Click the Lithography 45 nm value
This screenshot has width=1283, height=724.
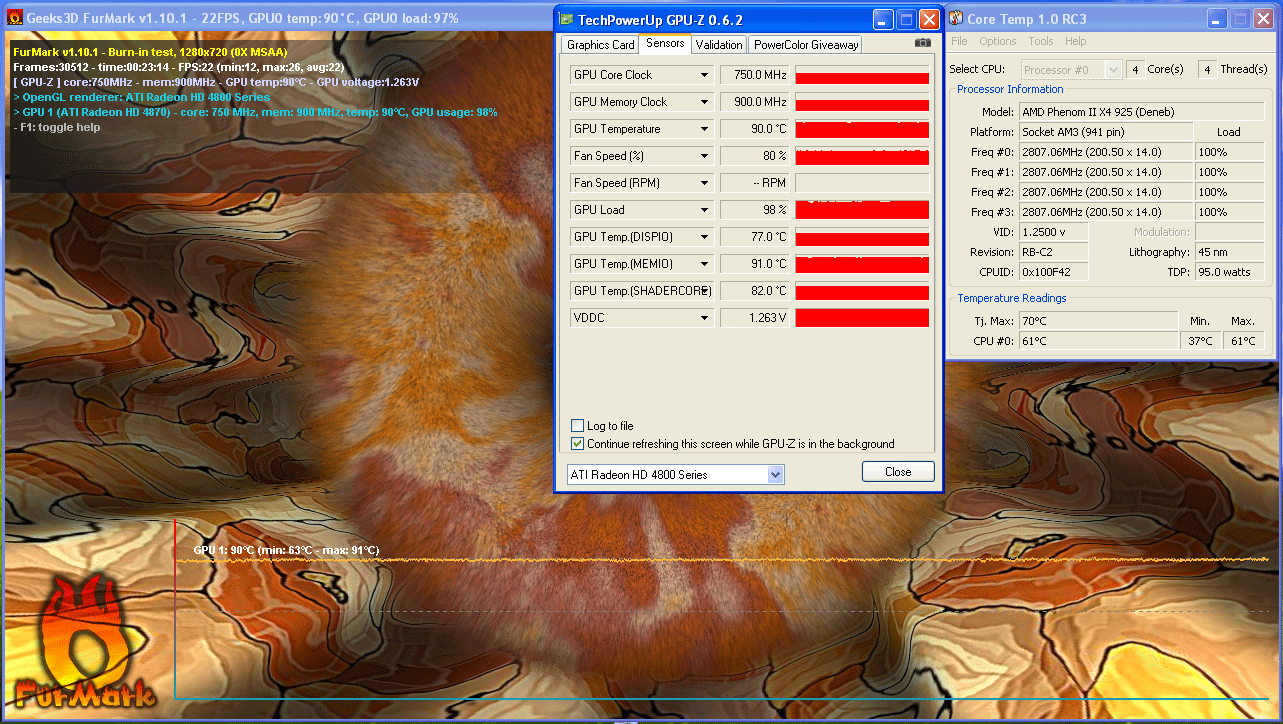pyautogui.click(x=1229, y=252)
